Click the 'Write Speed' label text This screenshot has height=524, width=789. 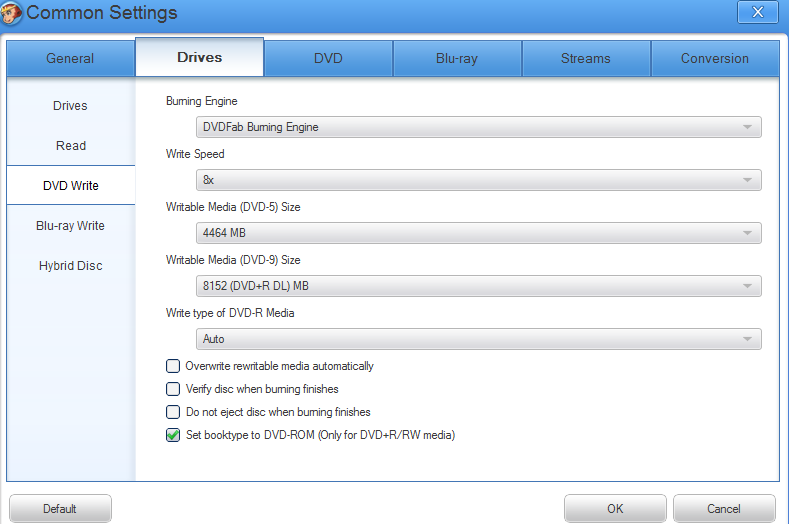(195, 154)
